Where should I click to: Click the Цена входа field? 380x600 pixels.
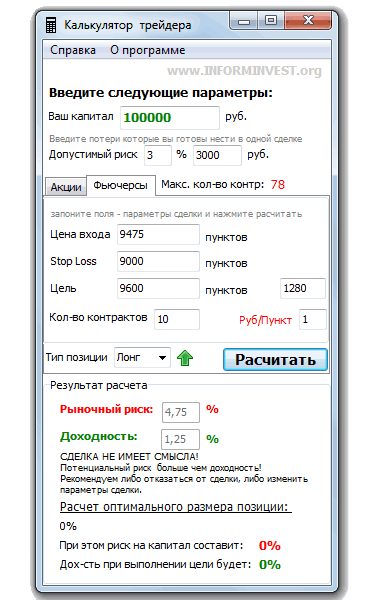(158, 234)
